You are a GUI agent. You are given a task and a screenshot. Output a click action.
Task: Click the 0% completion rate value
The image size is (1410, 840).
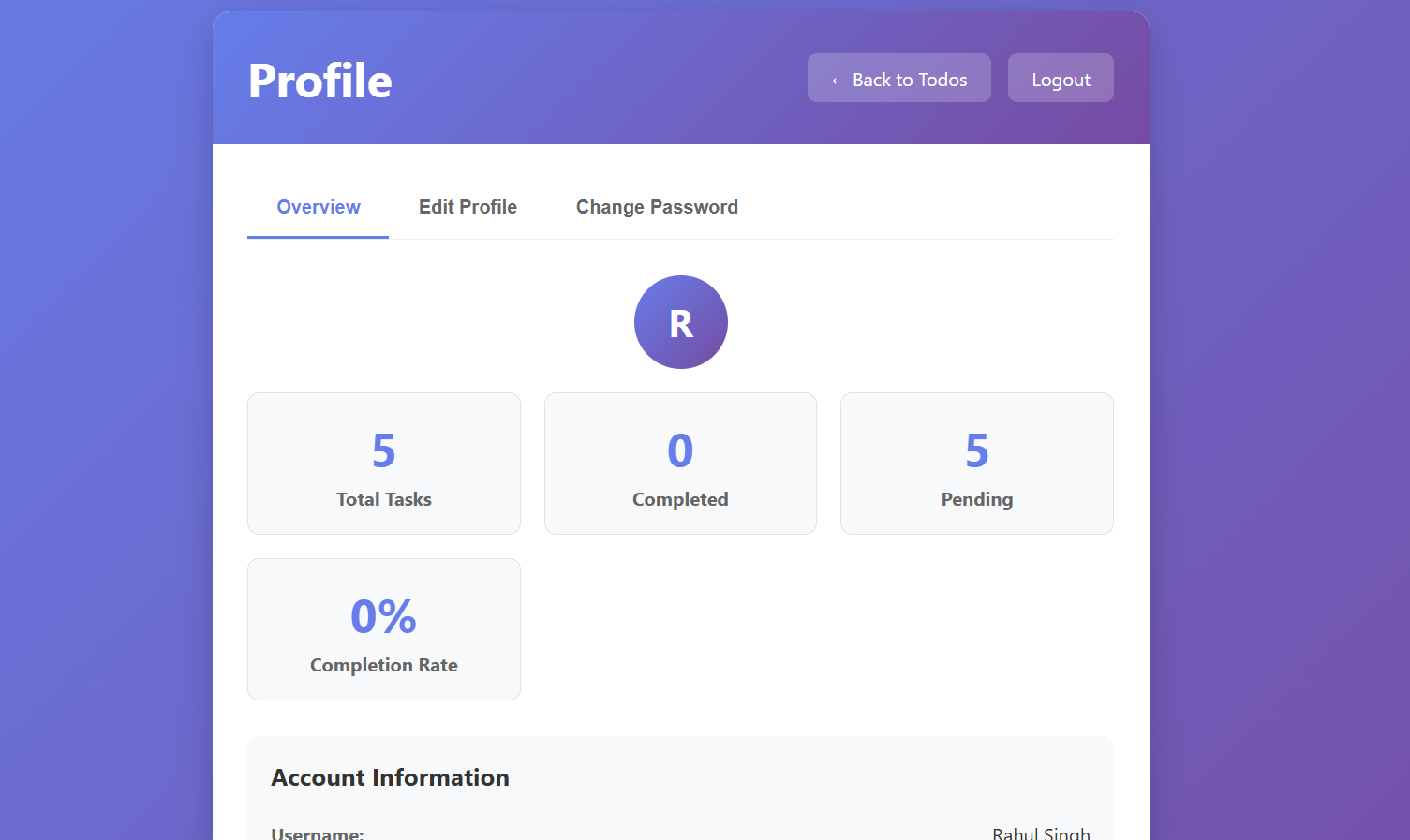(384, 616)
